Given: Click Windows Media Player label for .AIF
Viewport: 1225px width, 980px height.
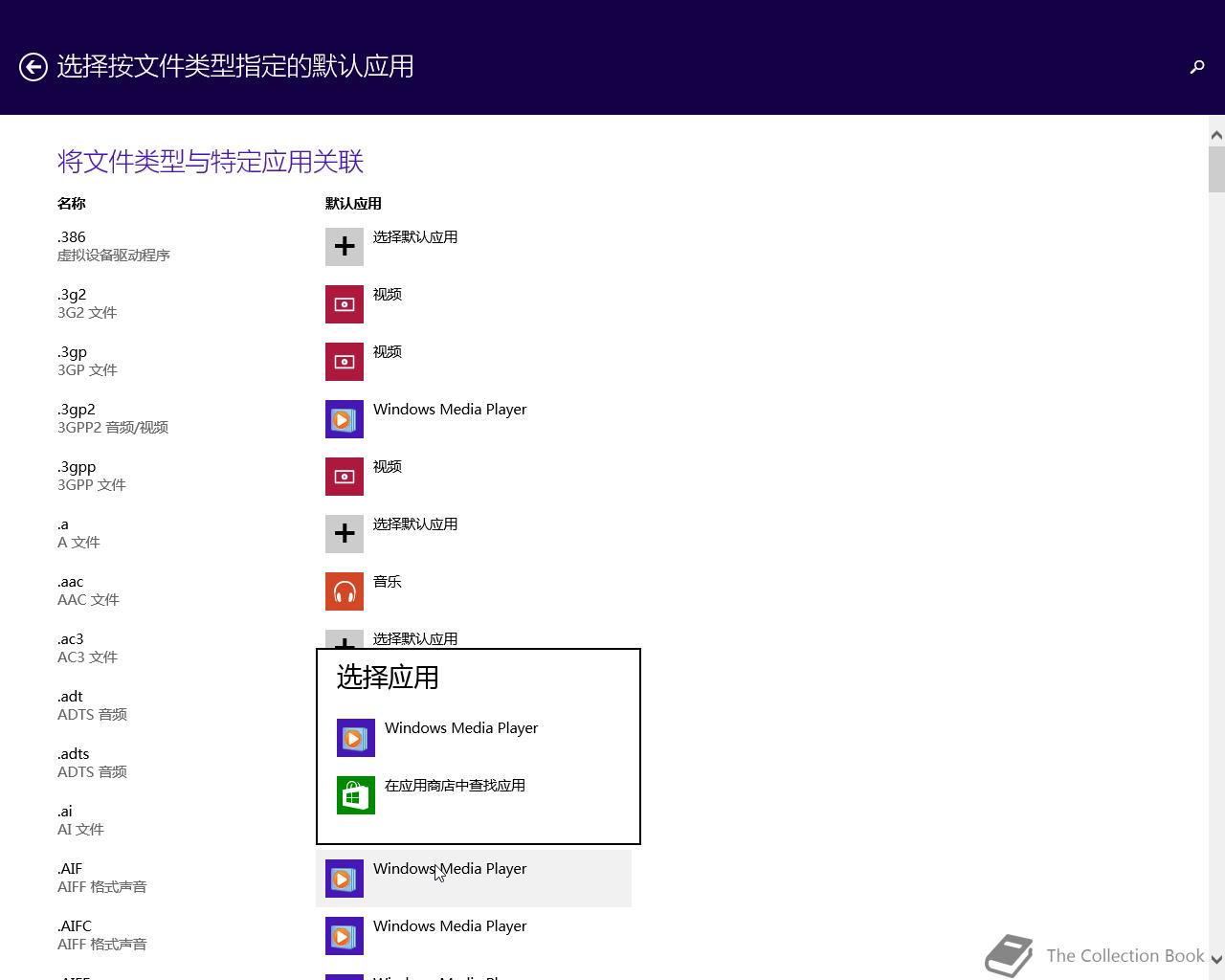Looking at the screenshot, I should coord(450,868).
